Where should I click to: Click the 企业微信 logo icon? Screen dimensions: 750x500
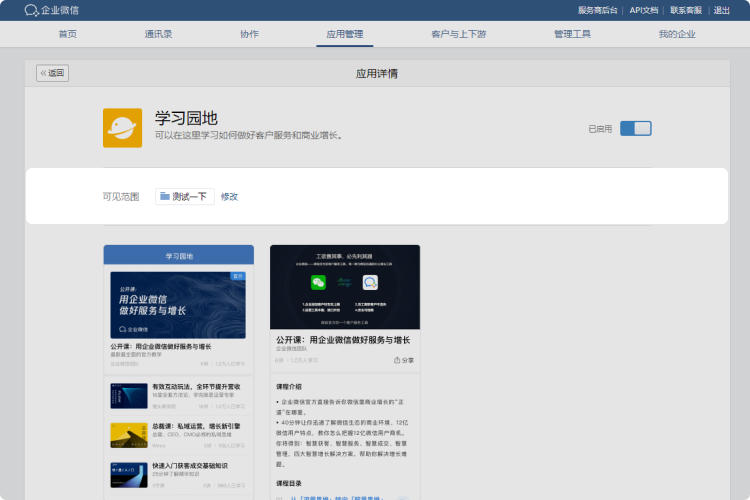click(31, 10)
